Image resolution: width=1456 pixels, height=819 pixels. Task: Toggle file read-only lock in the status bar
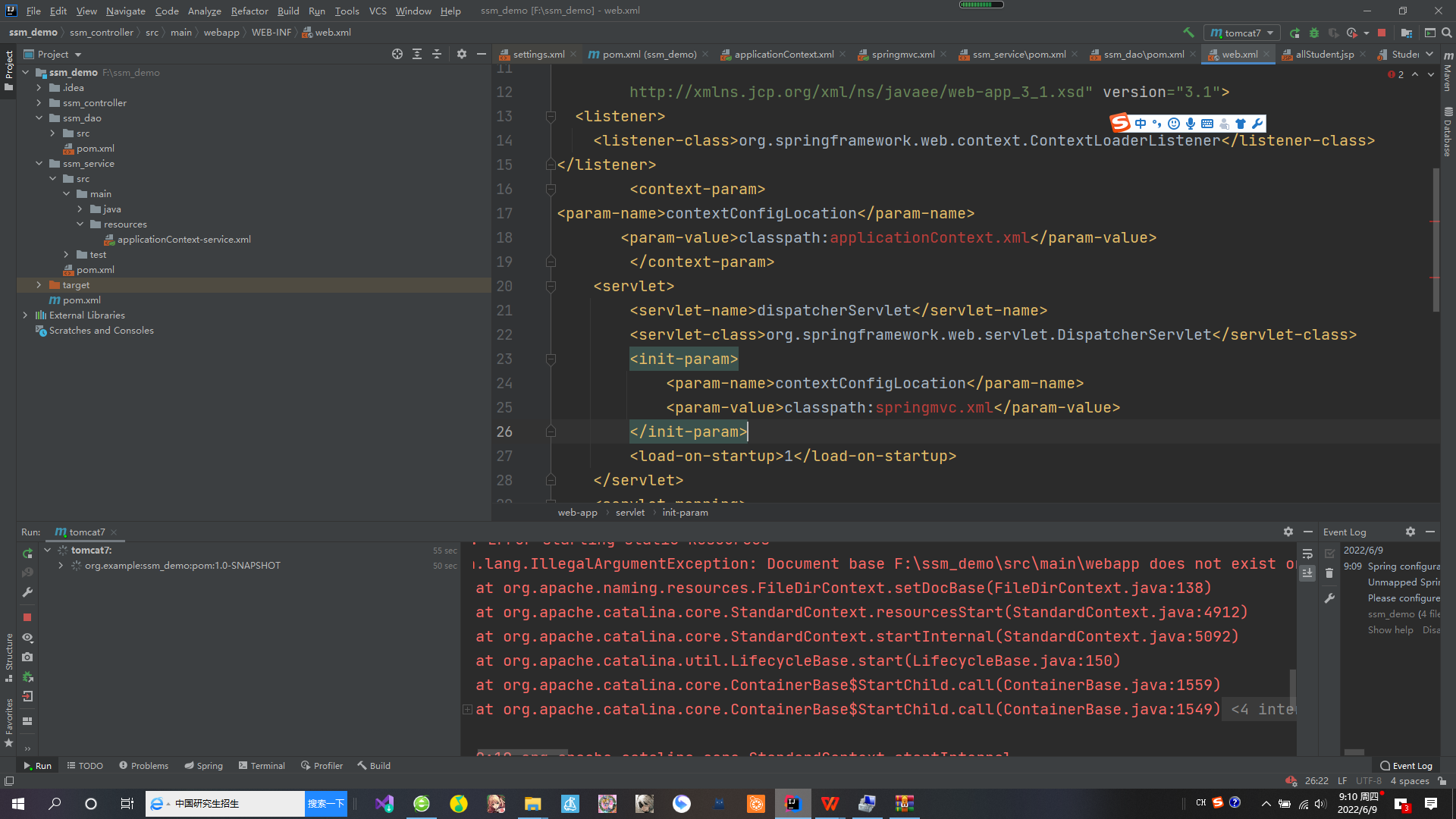pyautogui.click(x=1442, y=781)
